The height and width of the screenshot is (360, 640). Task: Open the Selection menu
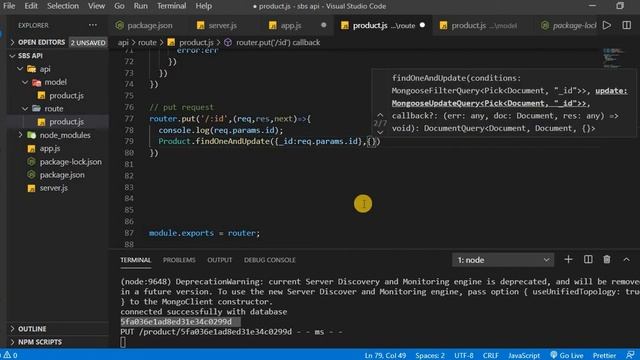click(63, 6)
